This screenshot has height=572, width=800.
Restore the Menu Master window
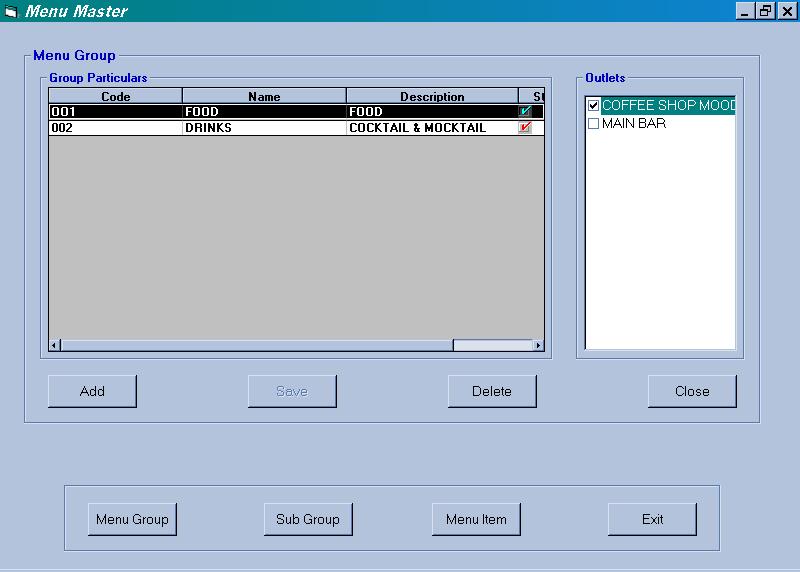click(x=765, y=11)
